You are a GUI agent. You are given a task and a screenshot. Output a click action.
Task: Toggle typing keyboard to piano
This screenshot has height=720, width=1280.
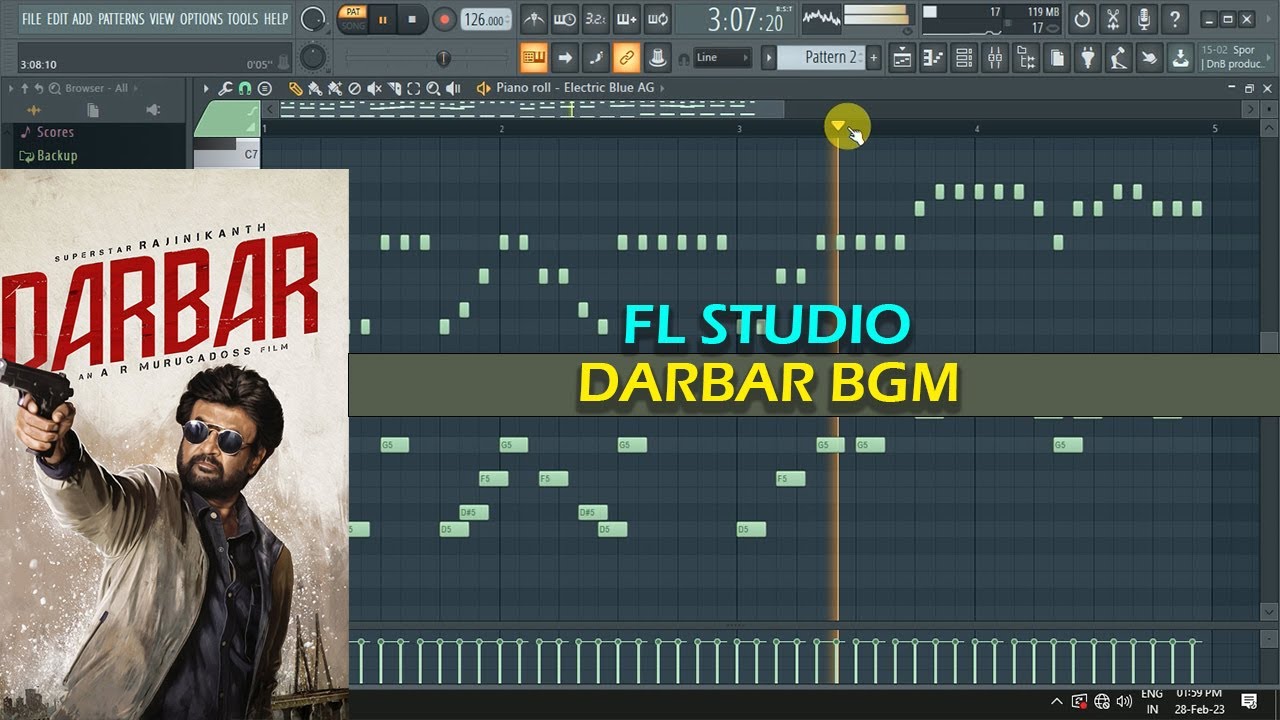(x=535, y=58)
